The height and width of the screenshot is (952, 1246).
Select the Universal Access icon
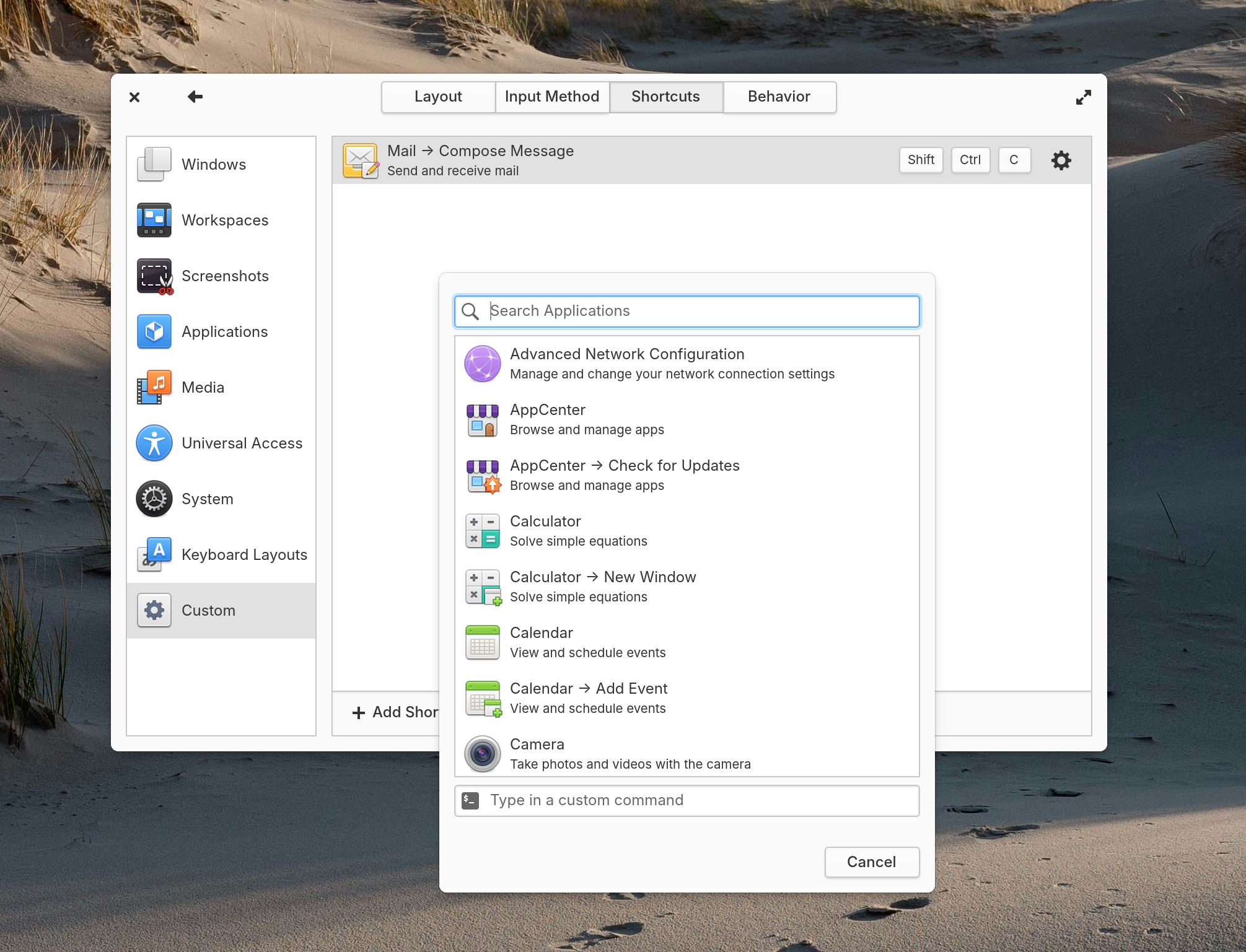click(x=154, y=443)
